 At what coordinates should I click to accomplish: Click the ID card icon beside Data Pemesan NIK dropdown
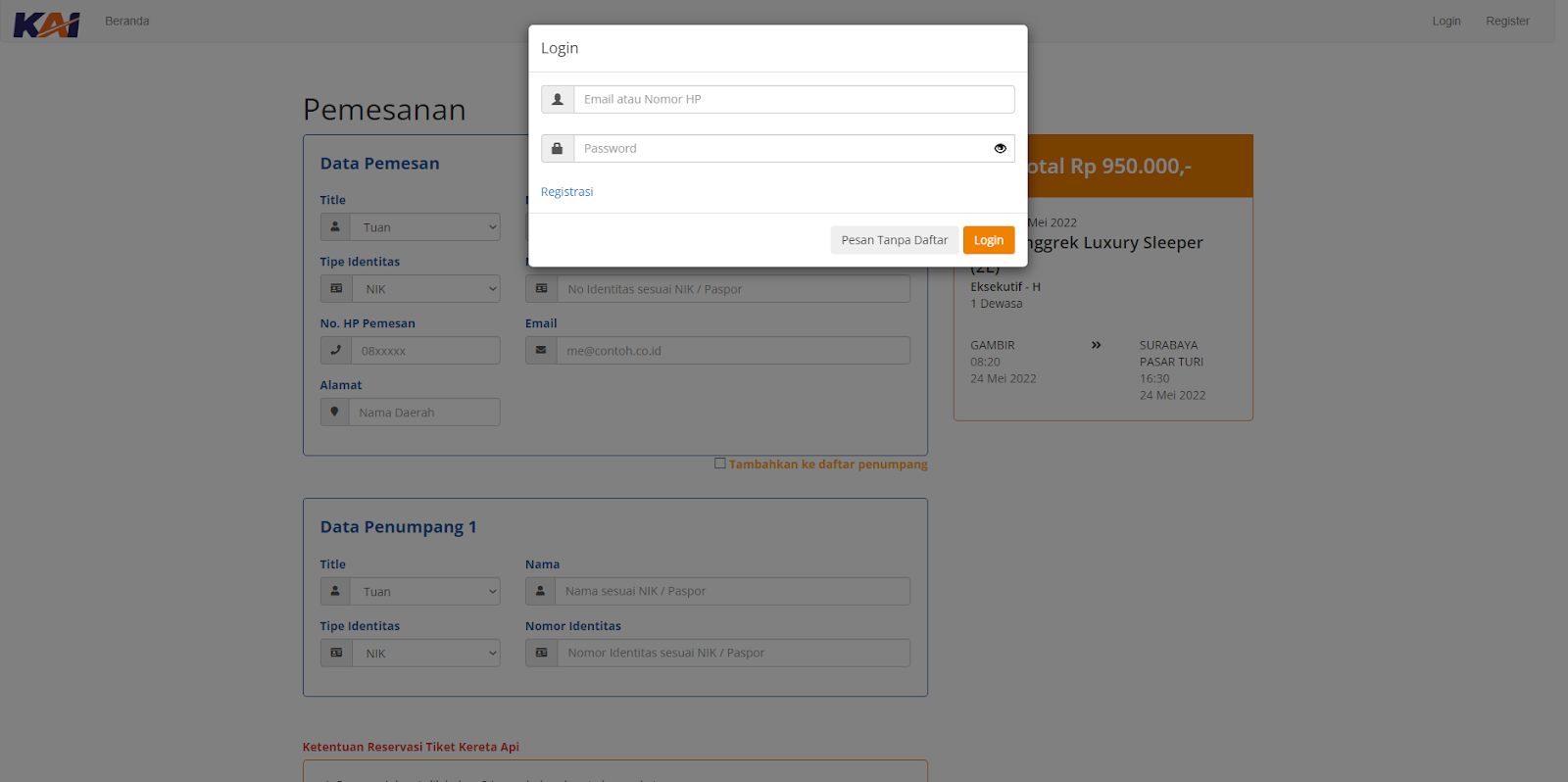pyautogui.click(x=336, y=289)
